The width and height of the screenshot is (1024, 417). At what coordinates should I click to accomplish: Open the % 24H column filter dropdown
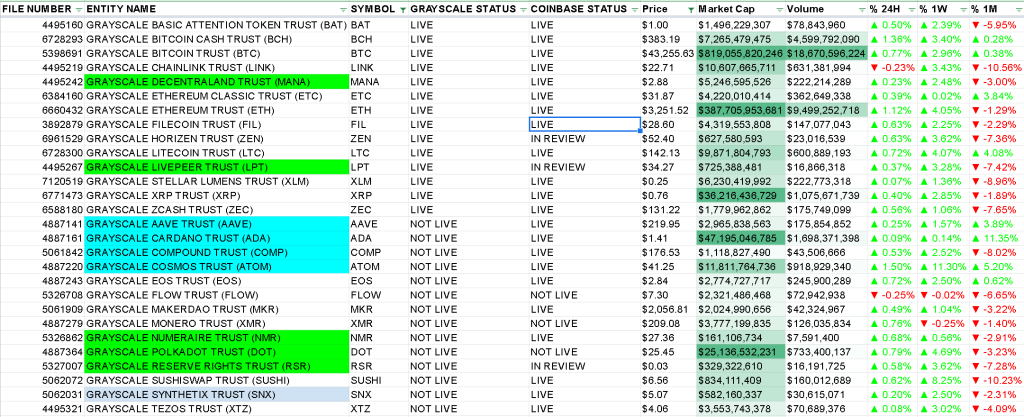pyautogui.click(x=912, y=10)
